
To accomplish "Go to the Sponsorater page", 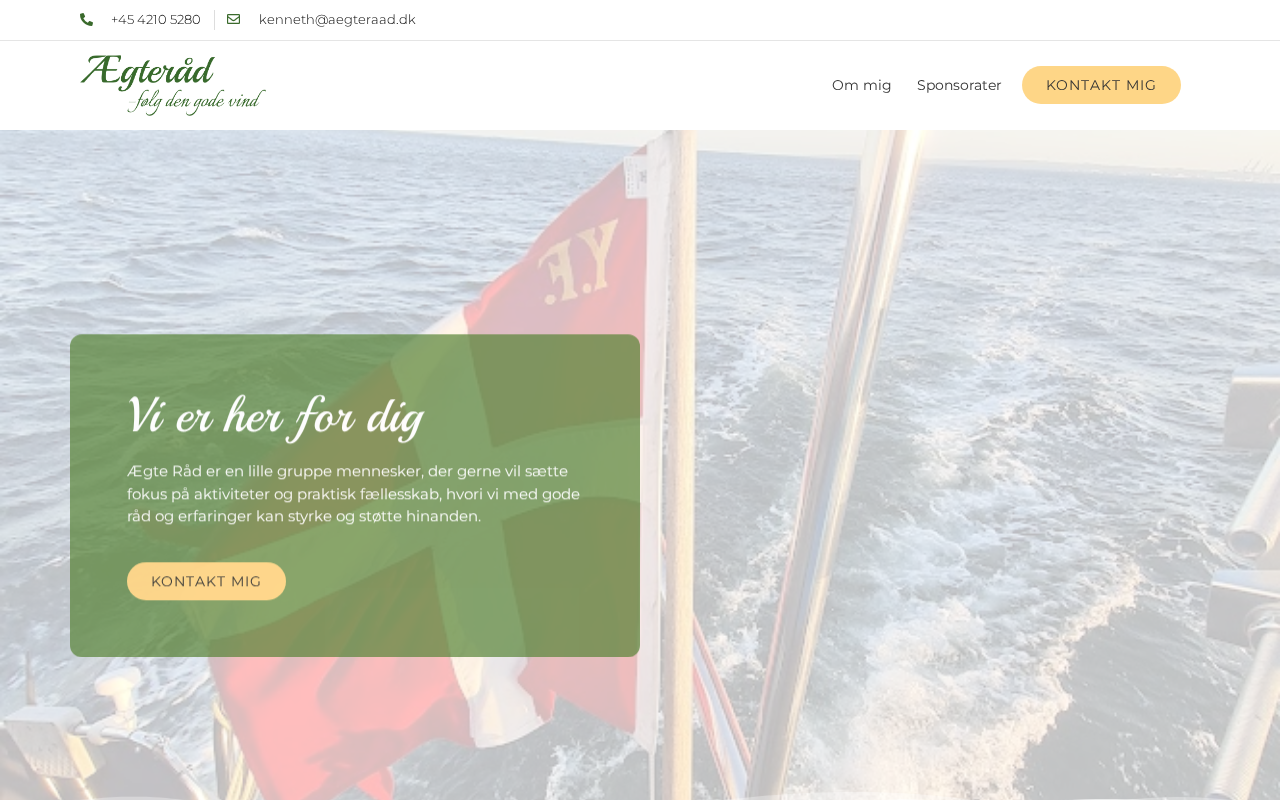I will 959,85.
